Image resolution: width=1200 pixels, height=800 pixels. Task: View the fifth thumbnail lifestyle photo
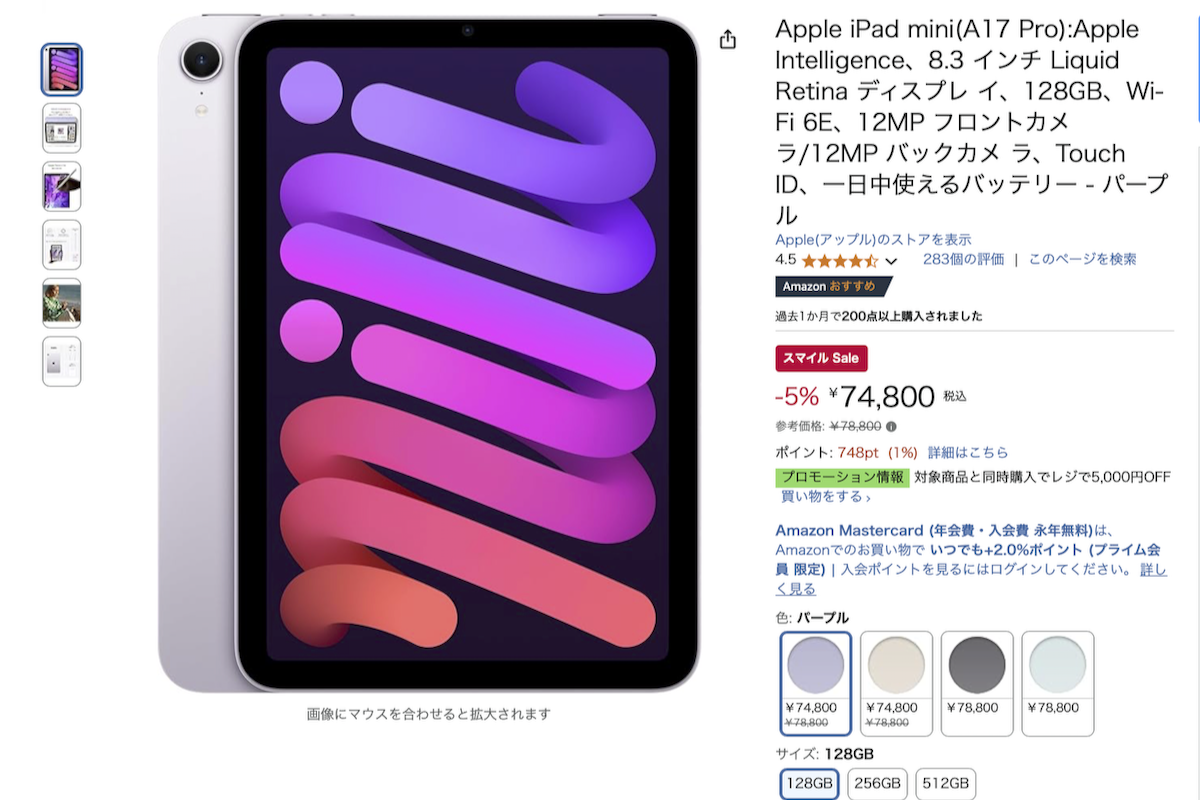coord(62,303)
